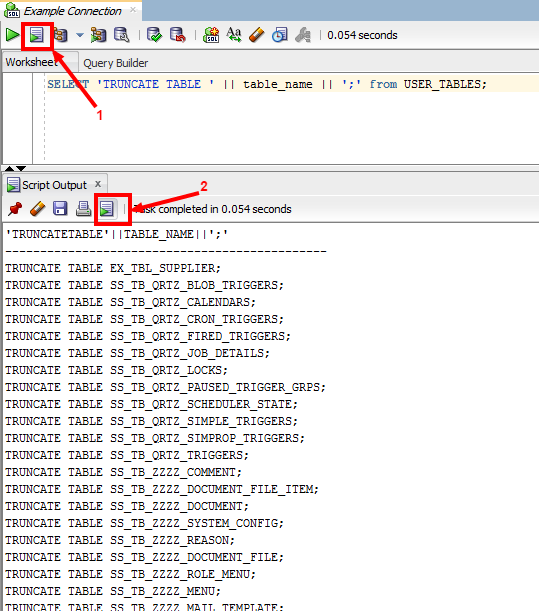Screen dimensions: 539x611
Task: Clear Script Output with the eraser icon
Action: (x=37, y=209)
